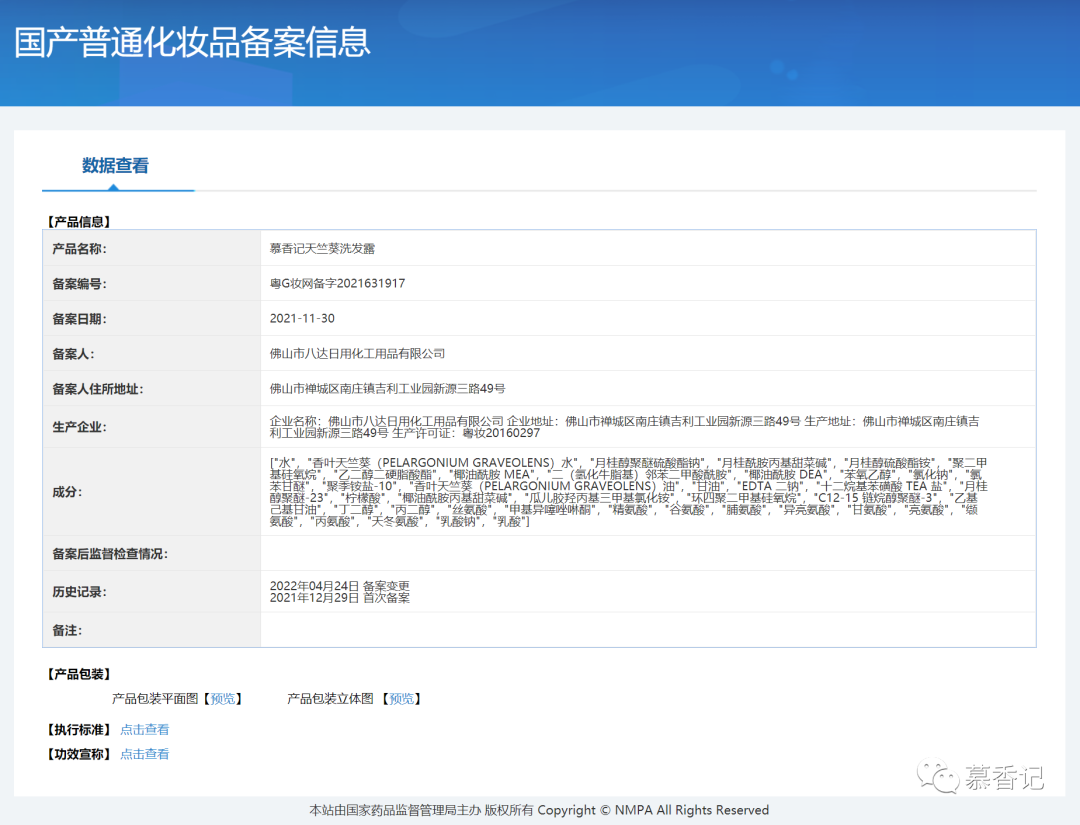
Task: Click the 产品包装立体图 label text
Action: click(x=330, y=699)
